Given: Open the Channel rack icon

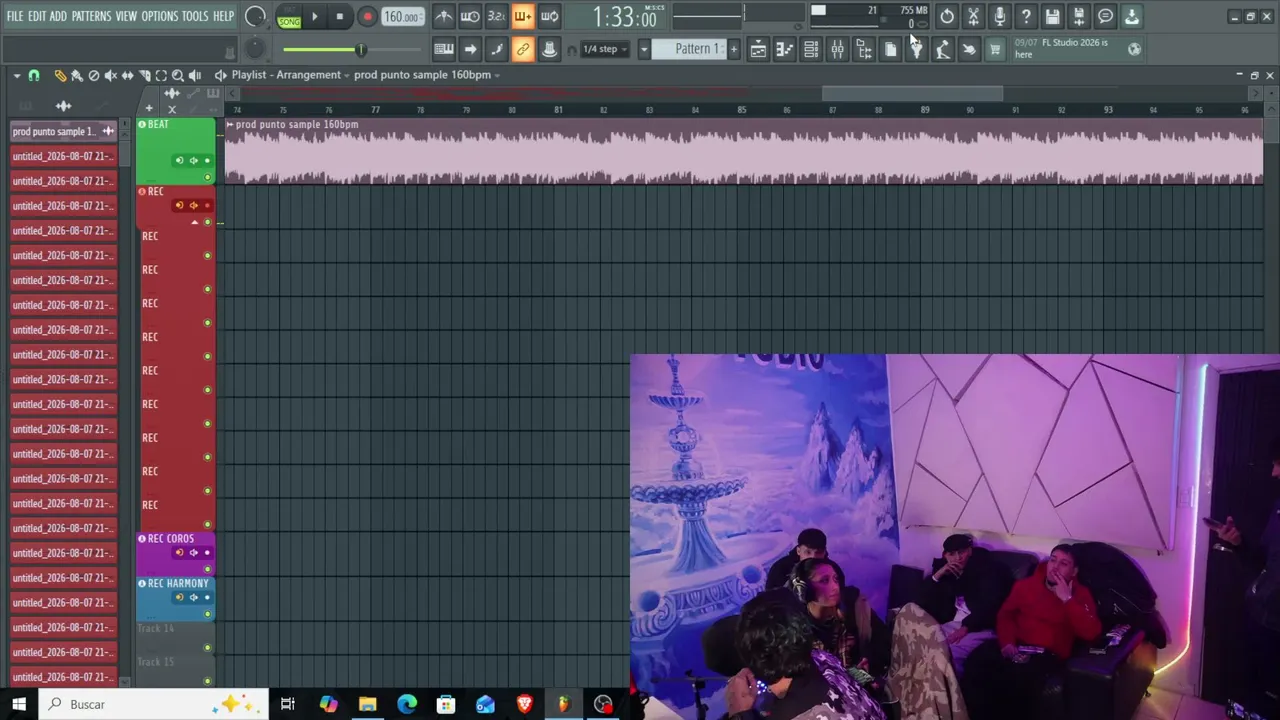Looking at the screenshot, I should [x=811, y=49].
